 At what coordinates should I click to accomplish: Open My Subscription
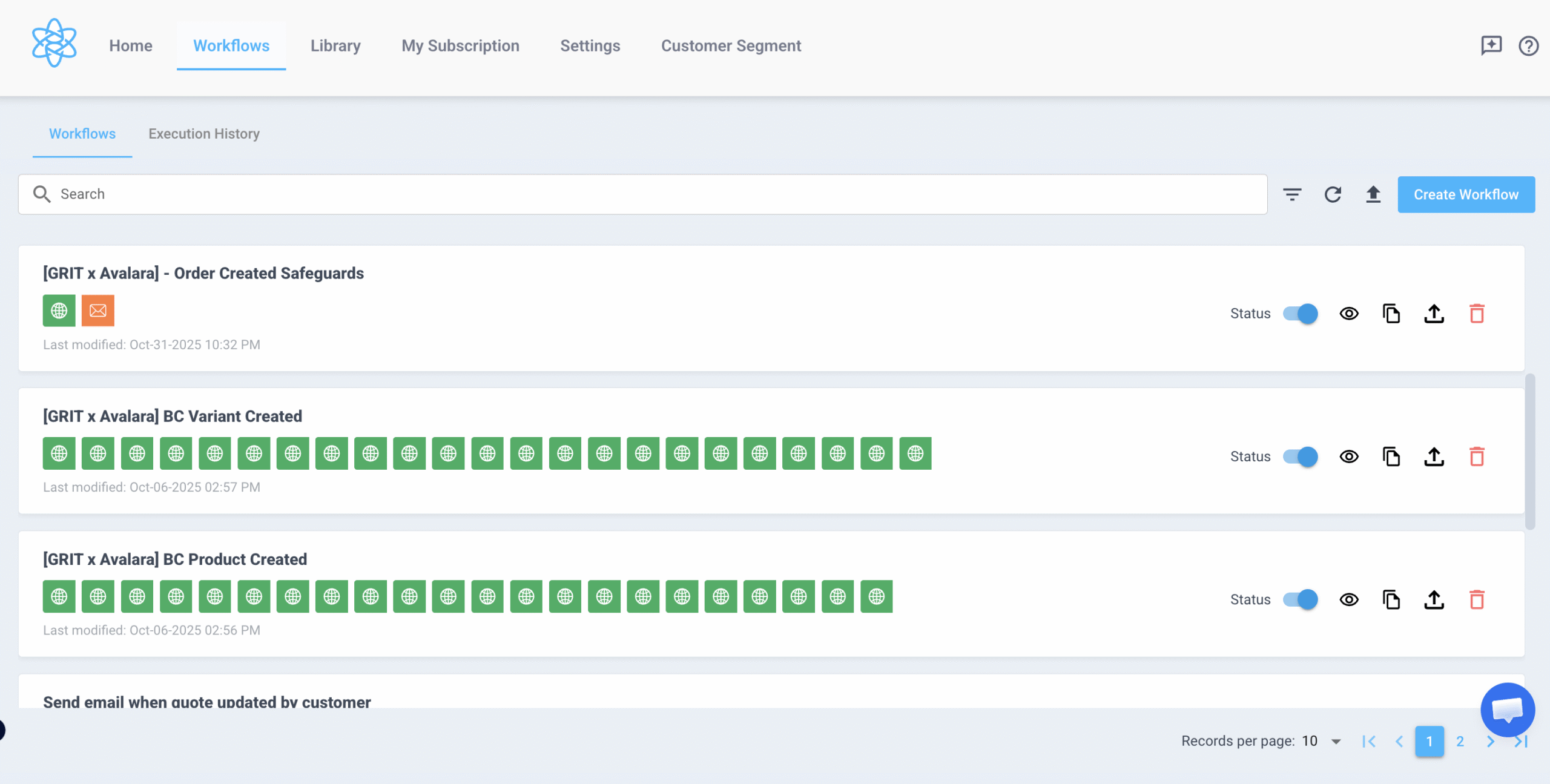[460, 46]
